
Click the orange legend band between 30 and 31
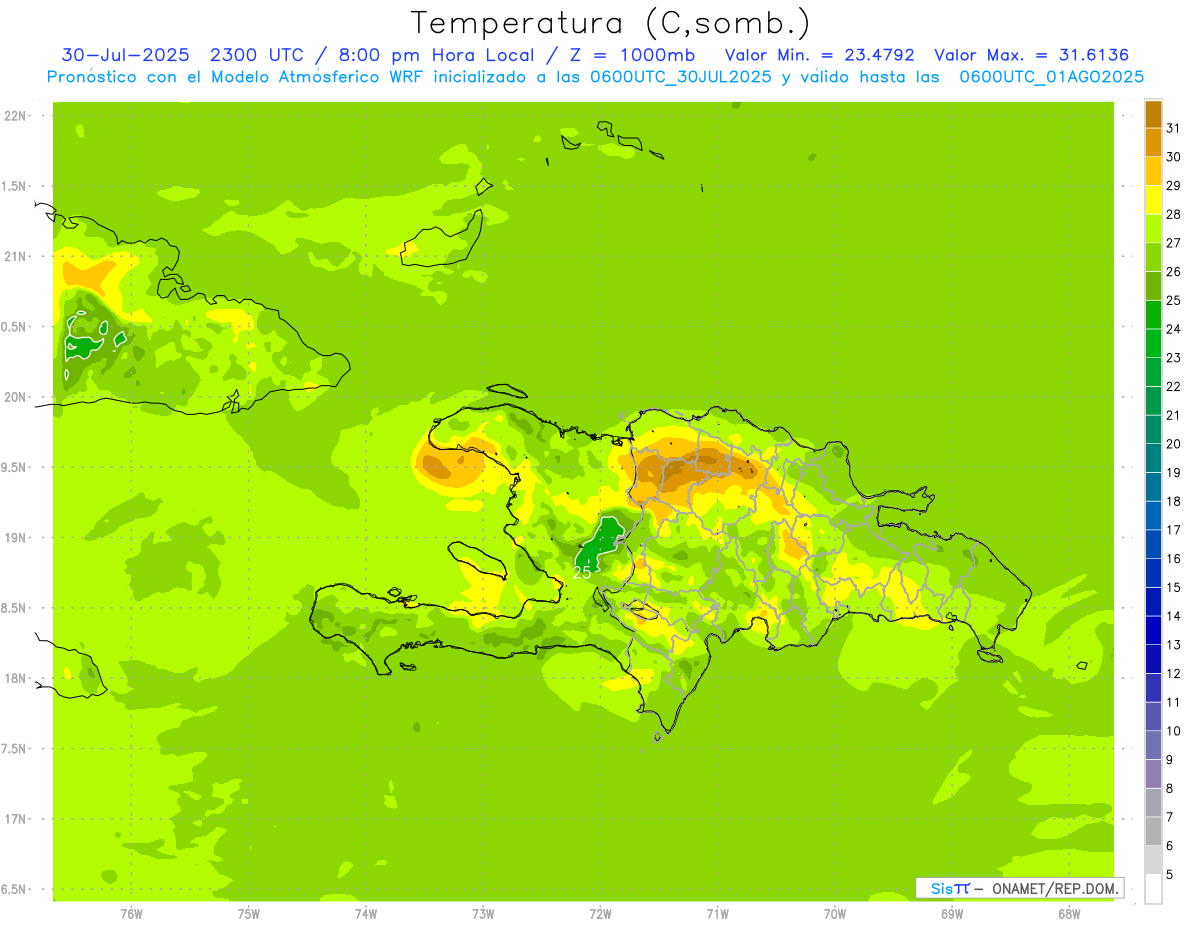1153,142
